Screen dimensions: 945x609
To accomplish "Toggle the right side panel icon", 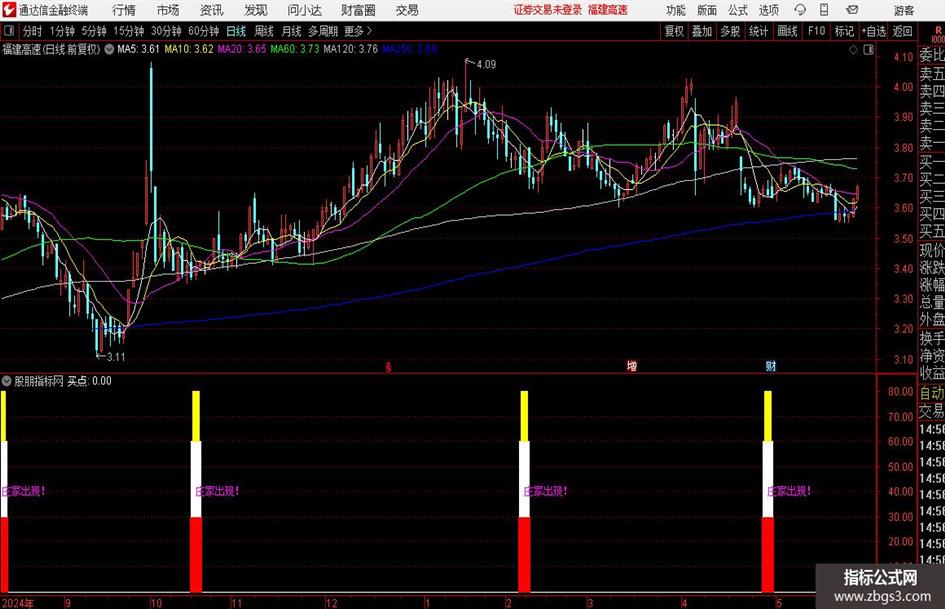I will click(868, 50).
